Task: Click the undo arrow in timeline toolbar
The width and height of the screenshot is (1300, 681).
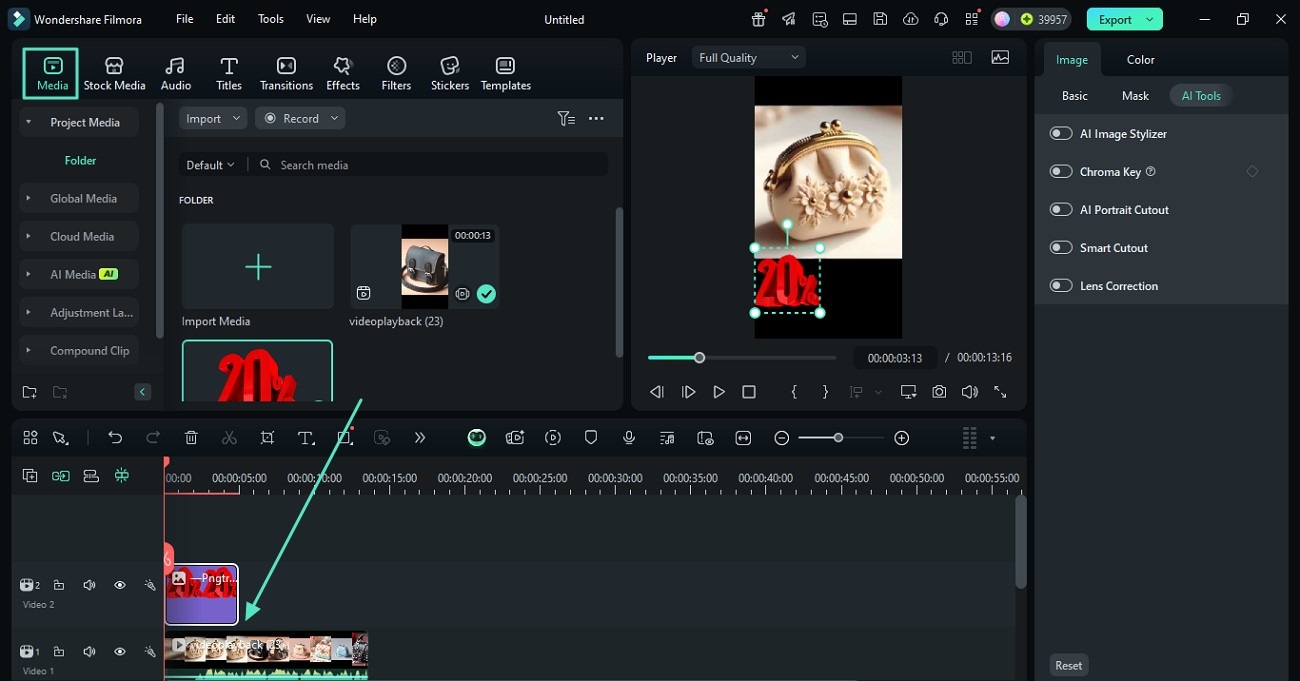Action: 115,438
